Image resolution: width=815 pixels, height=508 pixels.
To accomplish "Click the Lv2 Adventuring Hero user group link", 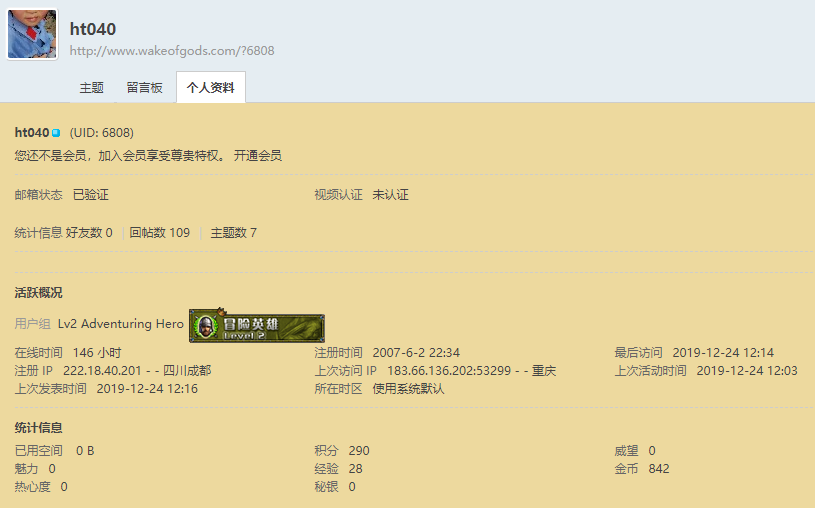I will (x=121, y=324).
